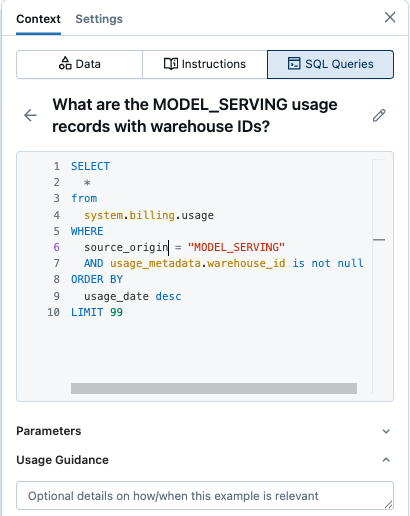Image resolution: width=410 pixels, height=516 pixels.
Task: Click the query title heading text
Action: (x=195, y=115)
